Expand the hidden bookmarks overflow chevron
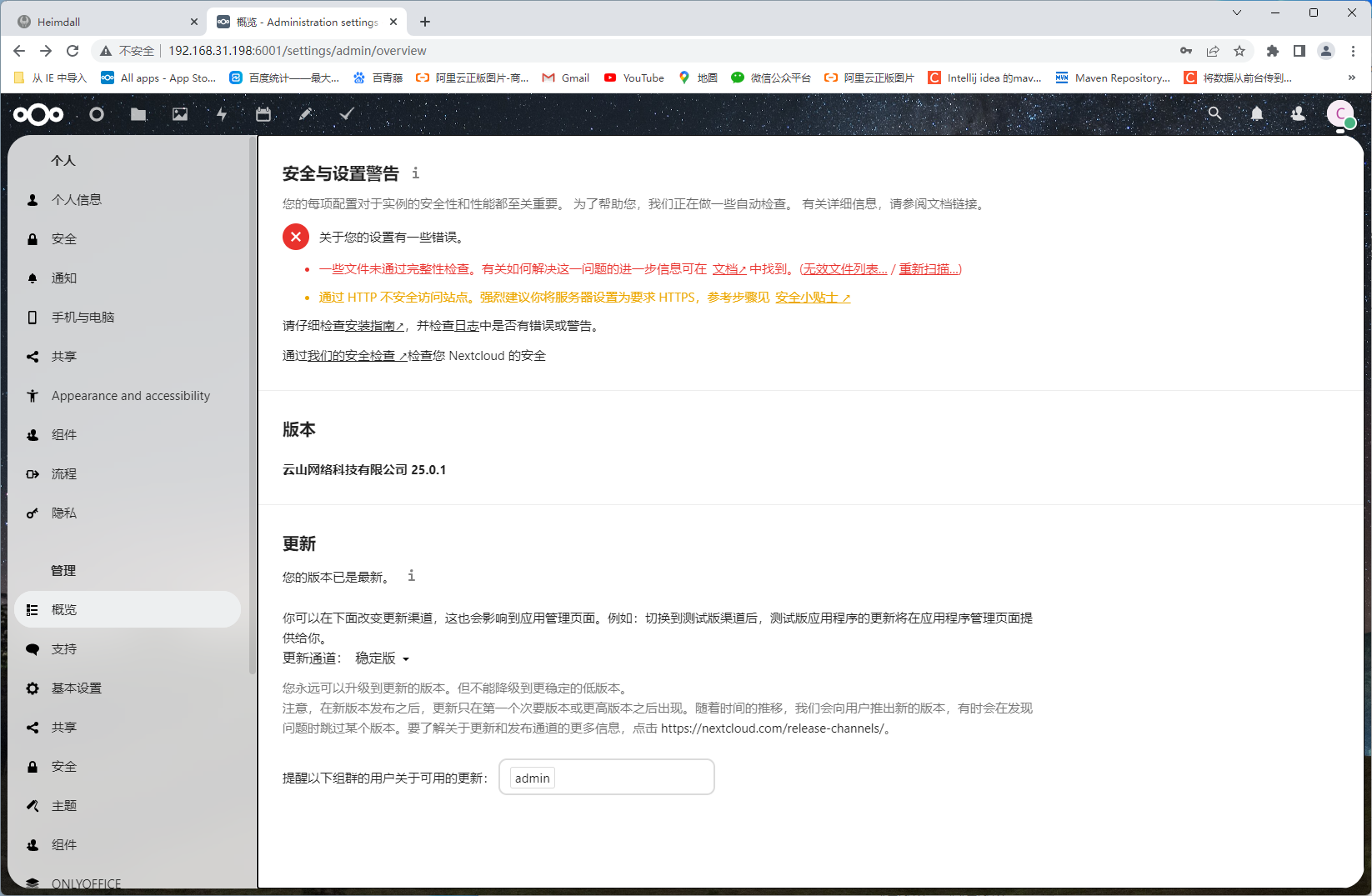Screen dimensions: 1372x896 coord(1351,78)
